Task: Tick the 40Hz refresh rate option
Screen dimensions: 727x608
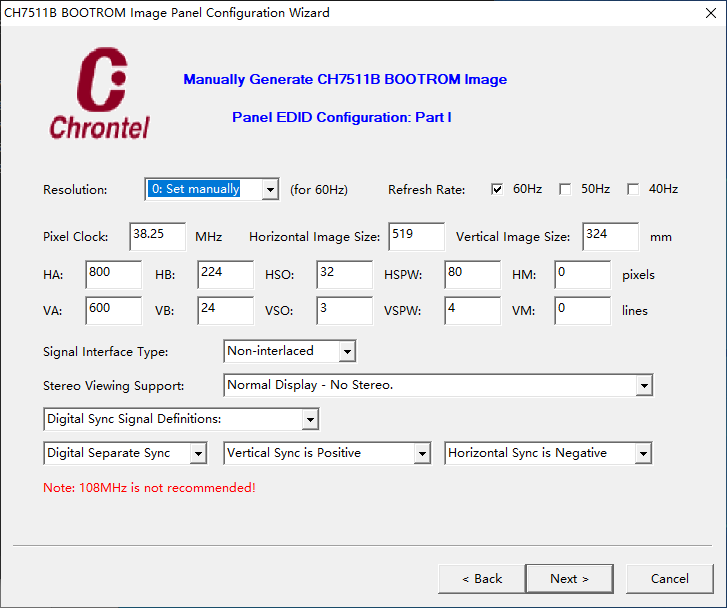Action: pos(633,189)
